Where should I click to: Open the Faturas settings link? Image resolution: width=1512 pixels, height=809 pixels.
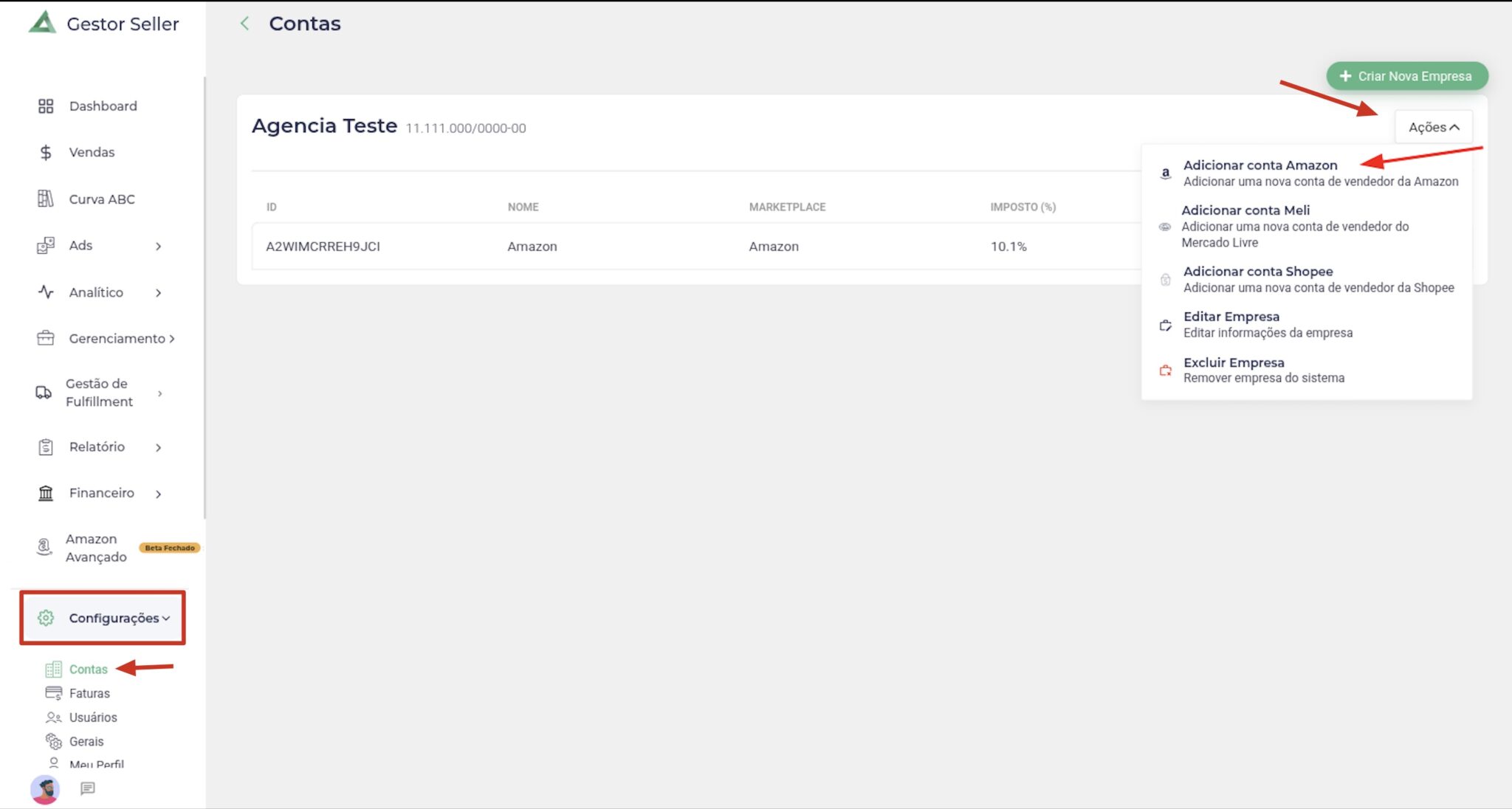89,693
